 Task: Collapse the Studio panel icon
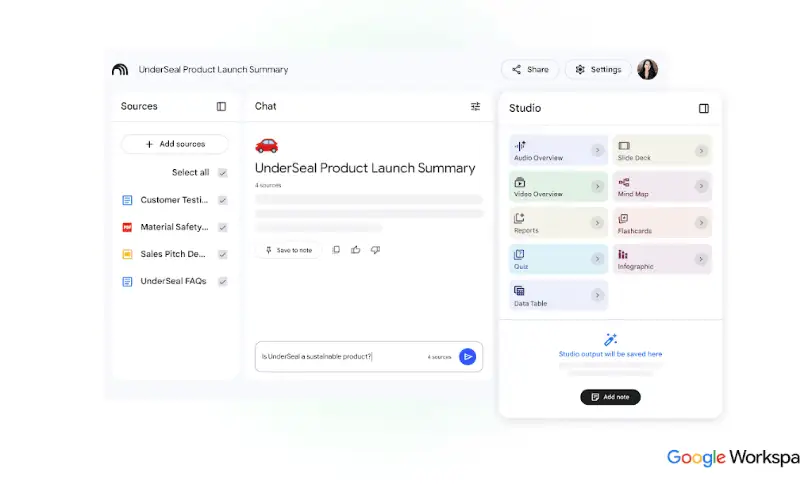point(704,108)
